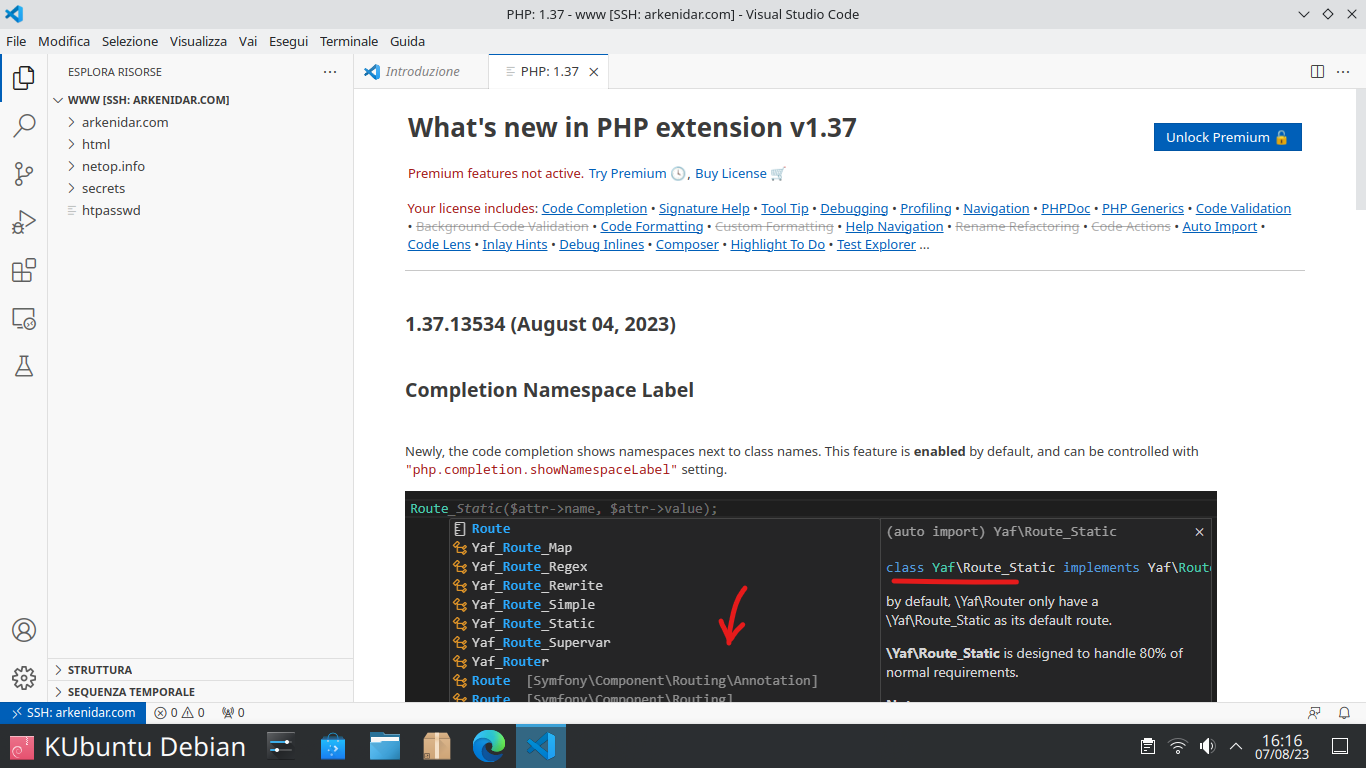Screen dimensions: 1366x768
Task: Open the Test Explorer link
Action: click(x=876, y=244)
